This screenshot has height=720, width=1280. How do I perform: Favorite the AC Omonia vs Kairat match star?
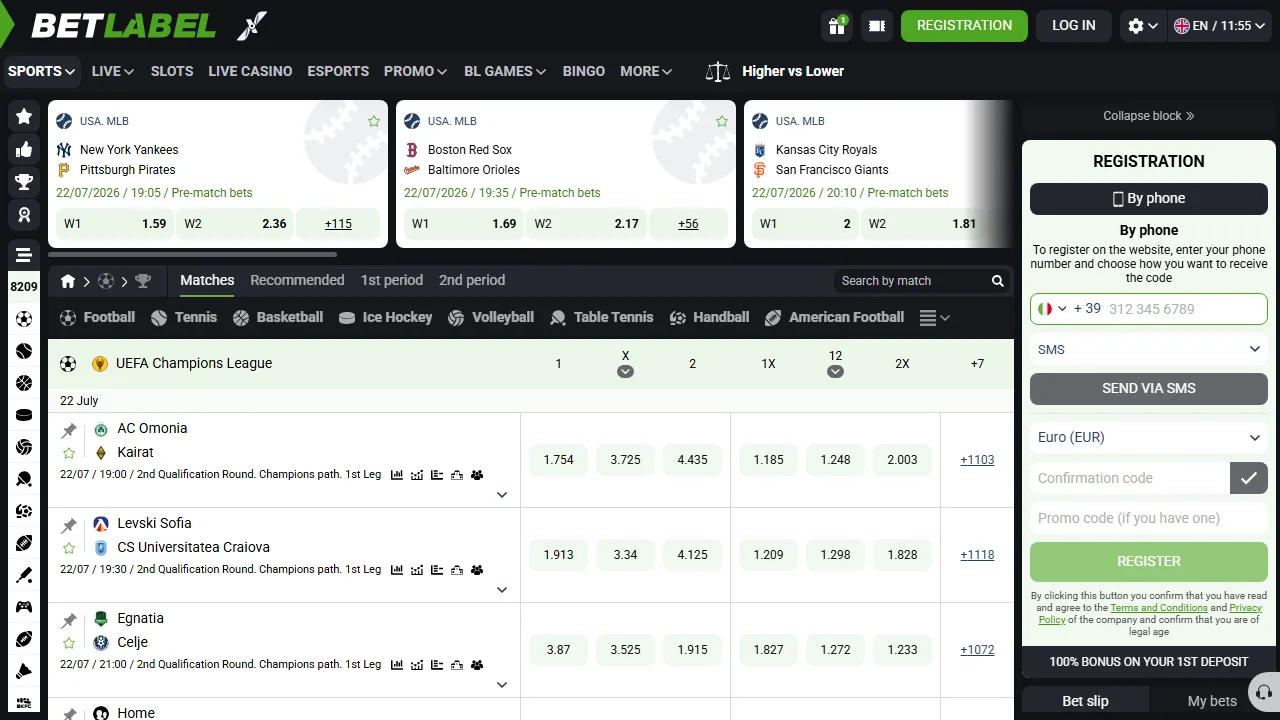[x=69, y=453]
